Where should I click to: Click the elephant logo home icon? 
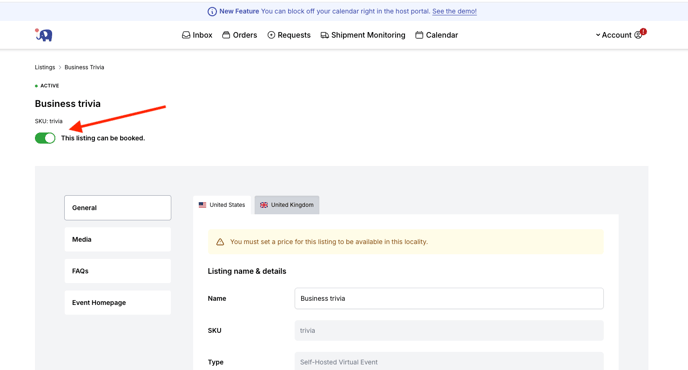pos(44,35)
